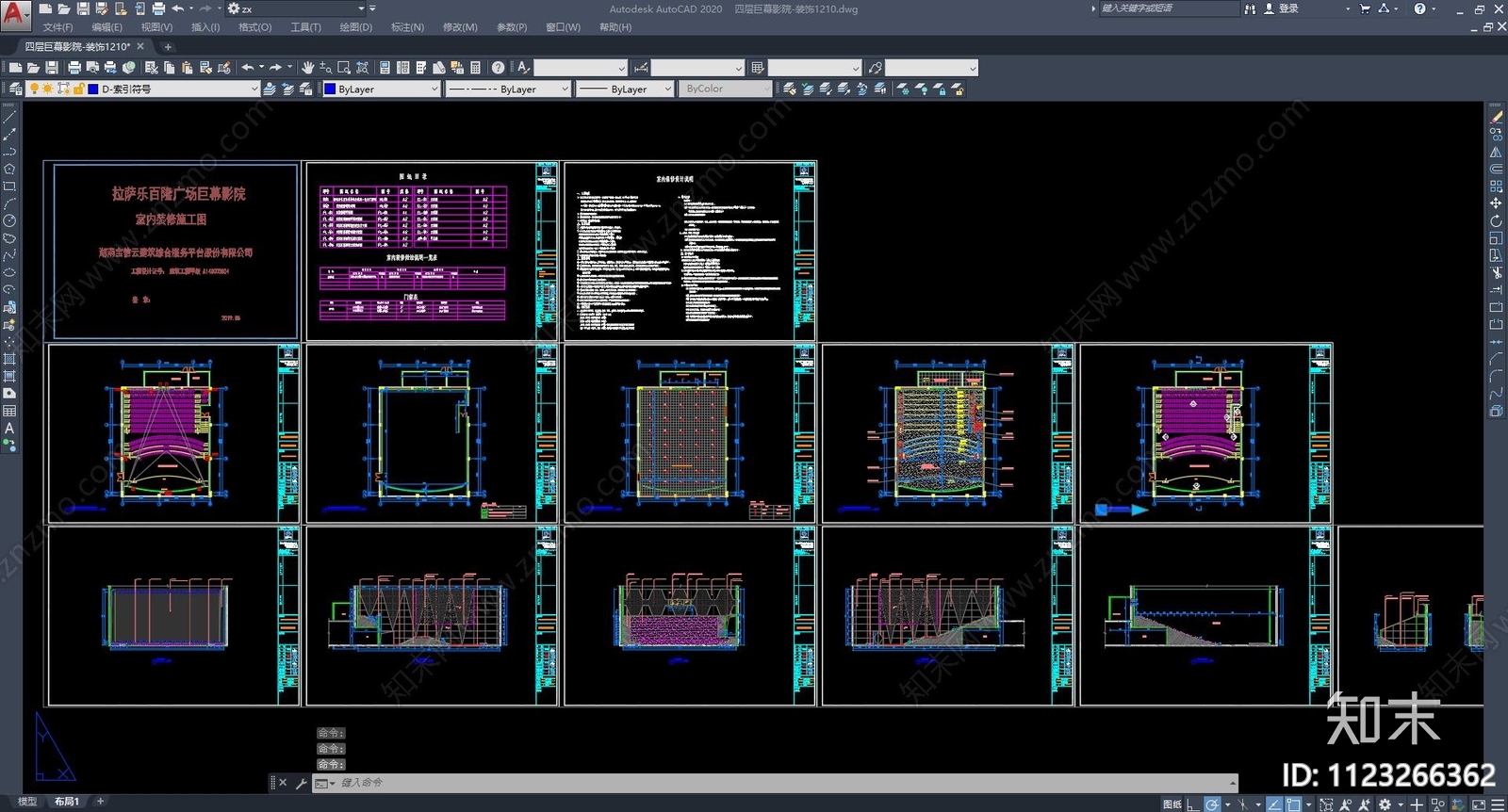Select the Move tool in modify toolbar
Image resolution: width=1508 pixels, height=812 pixels.
(x=1496, y=203)
